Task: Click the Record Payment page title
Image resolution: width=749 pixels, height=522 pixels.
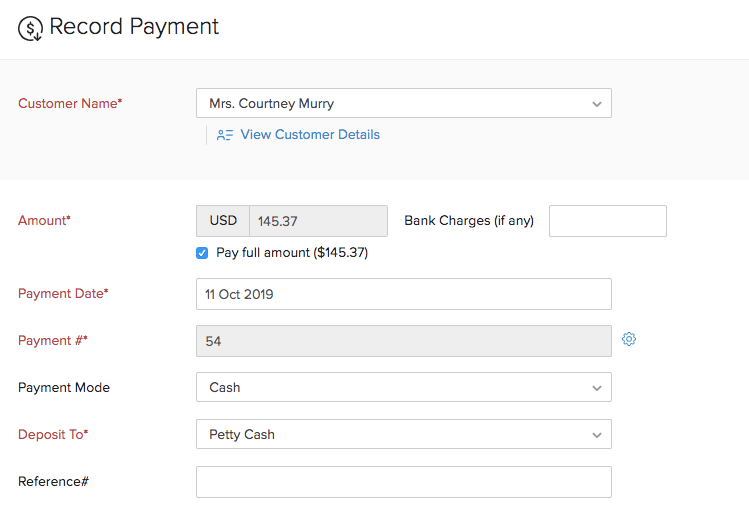Action: coord(134,27)
